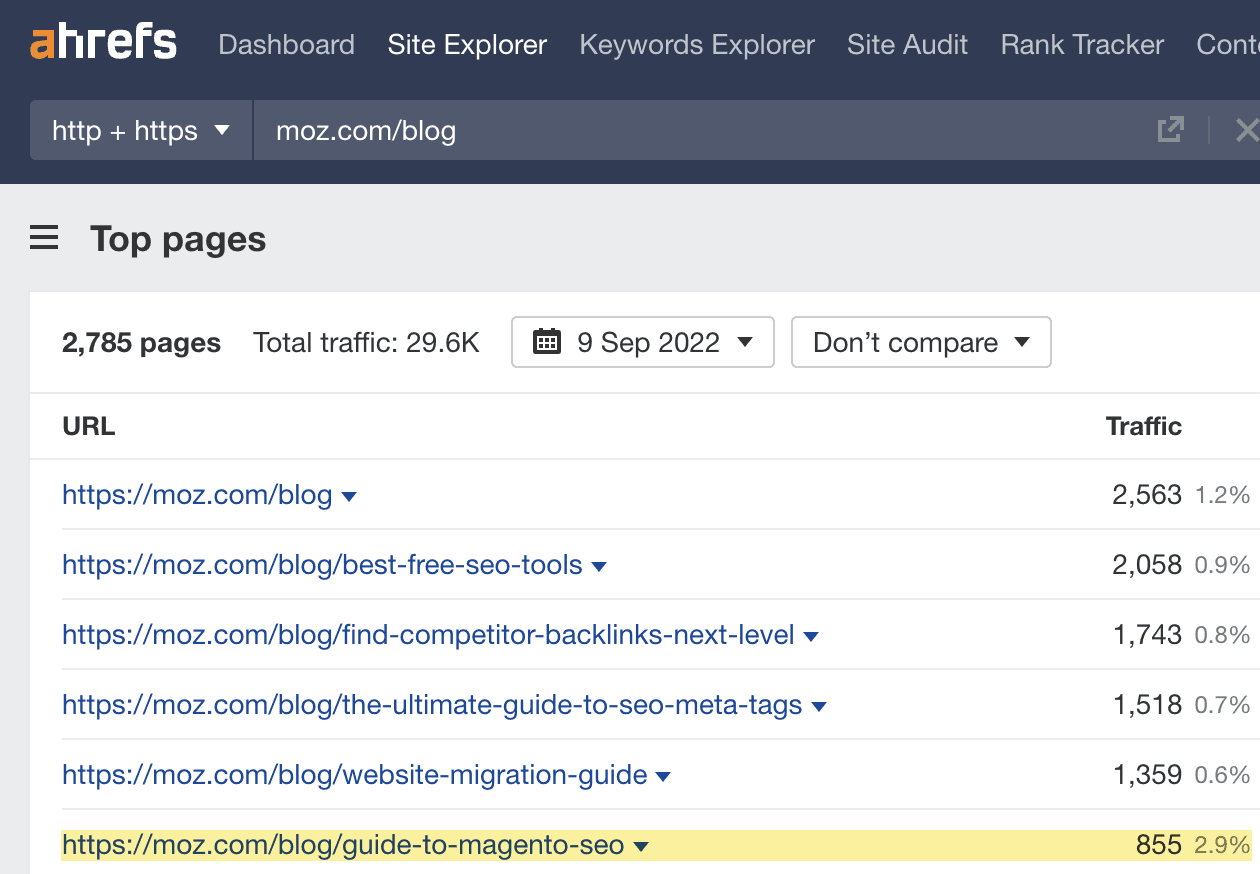Sort by the Traffic column header
This screenshot has height=874, width=1260.
(1143, 426)
